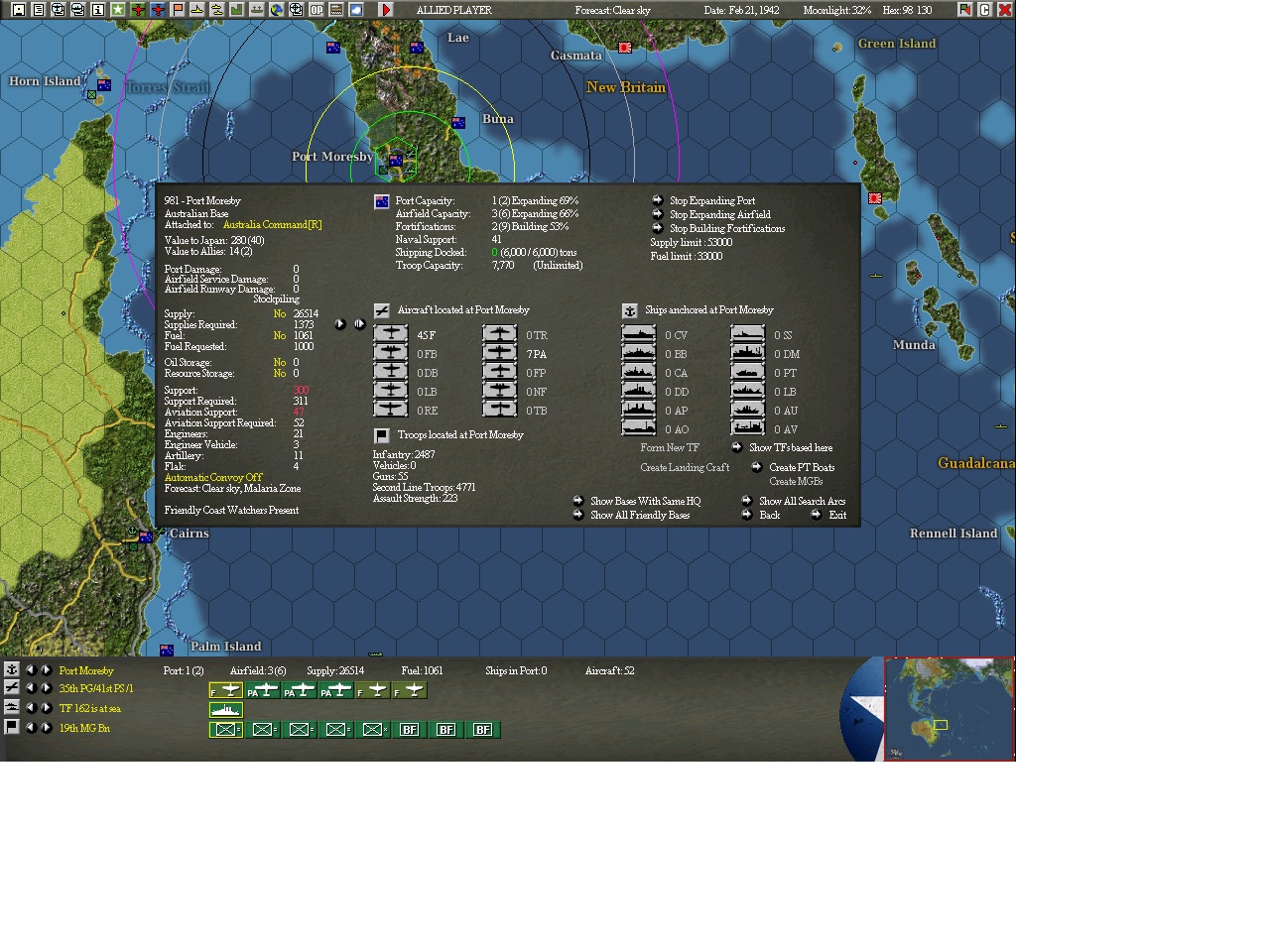Click previous arrow beside TF 162

[x=31, y=708]
